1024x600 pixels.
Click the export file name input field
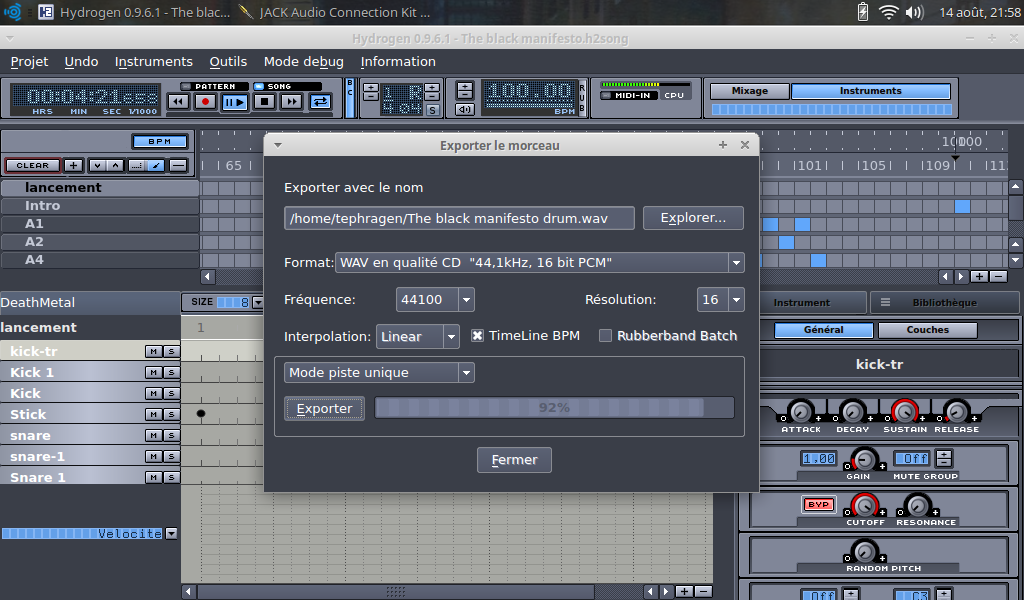[x=459, y=218]
